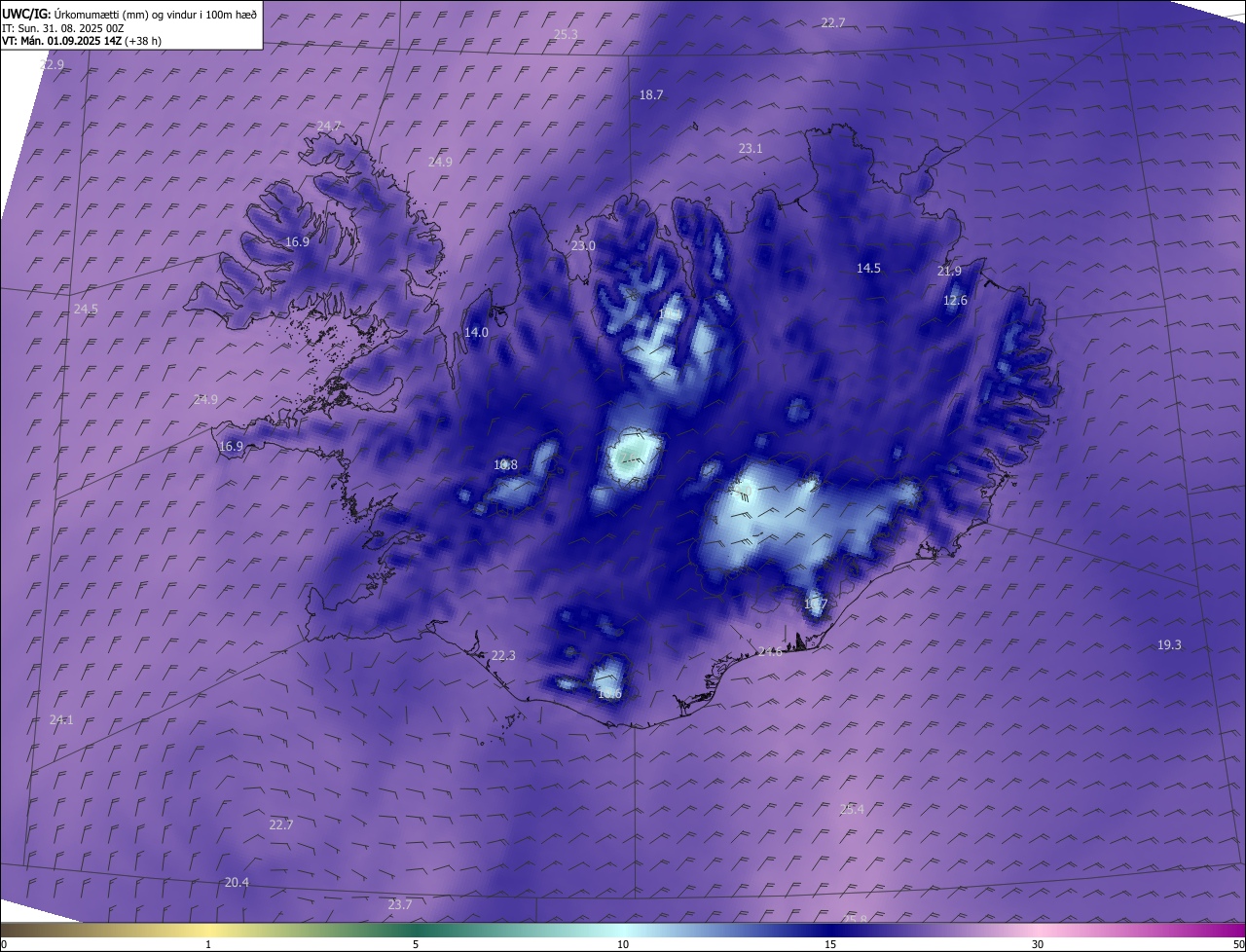Click the 23.1 value label
This screenshot has width=1246, height=952.
pos(751,148)
